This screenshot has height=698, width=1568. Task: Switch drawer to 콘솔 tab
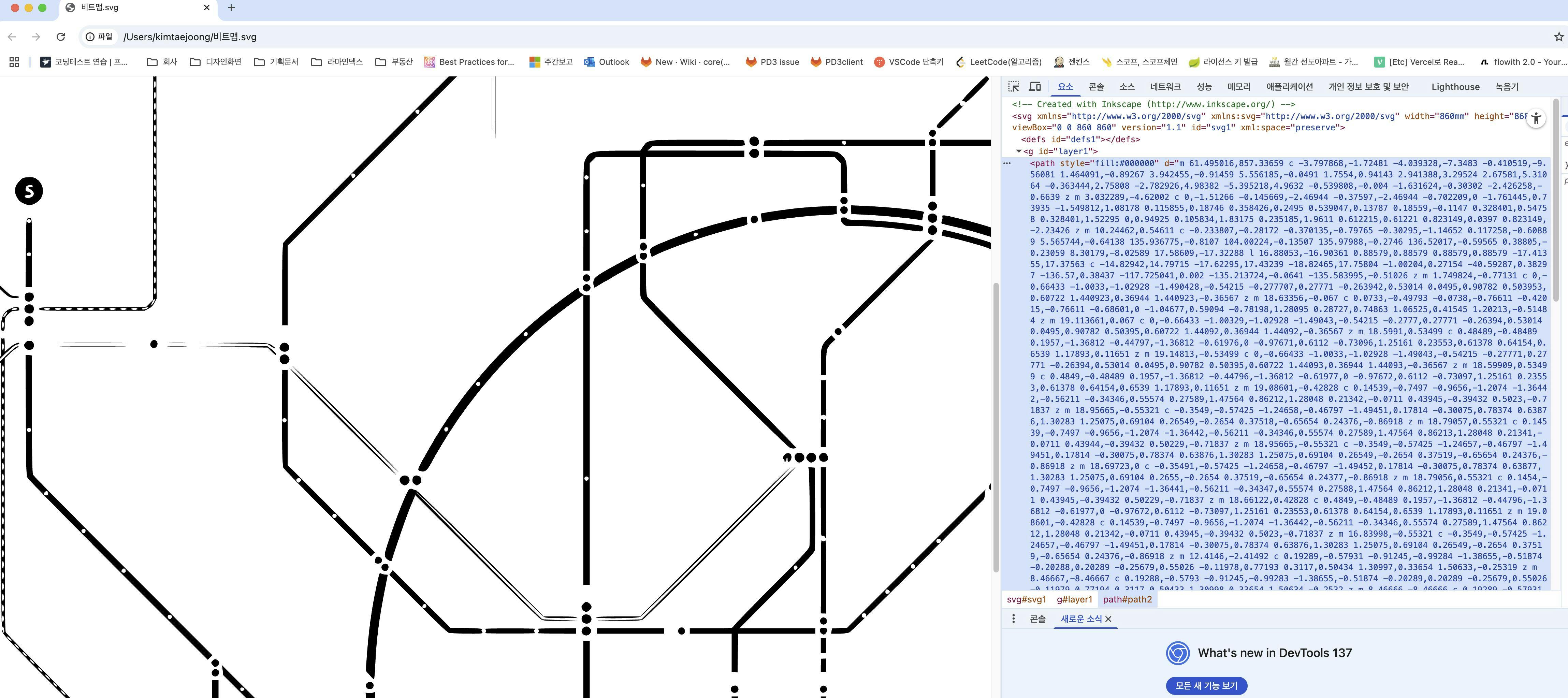(x=1037, y=619)
